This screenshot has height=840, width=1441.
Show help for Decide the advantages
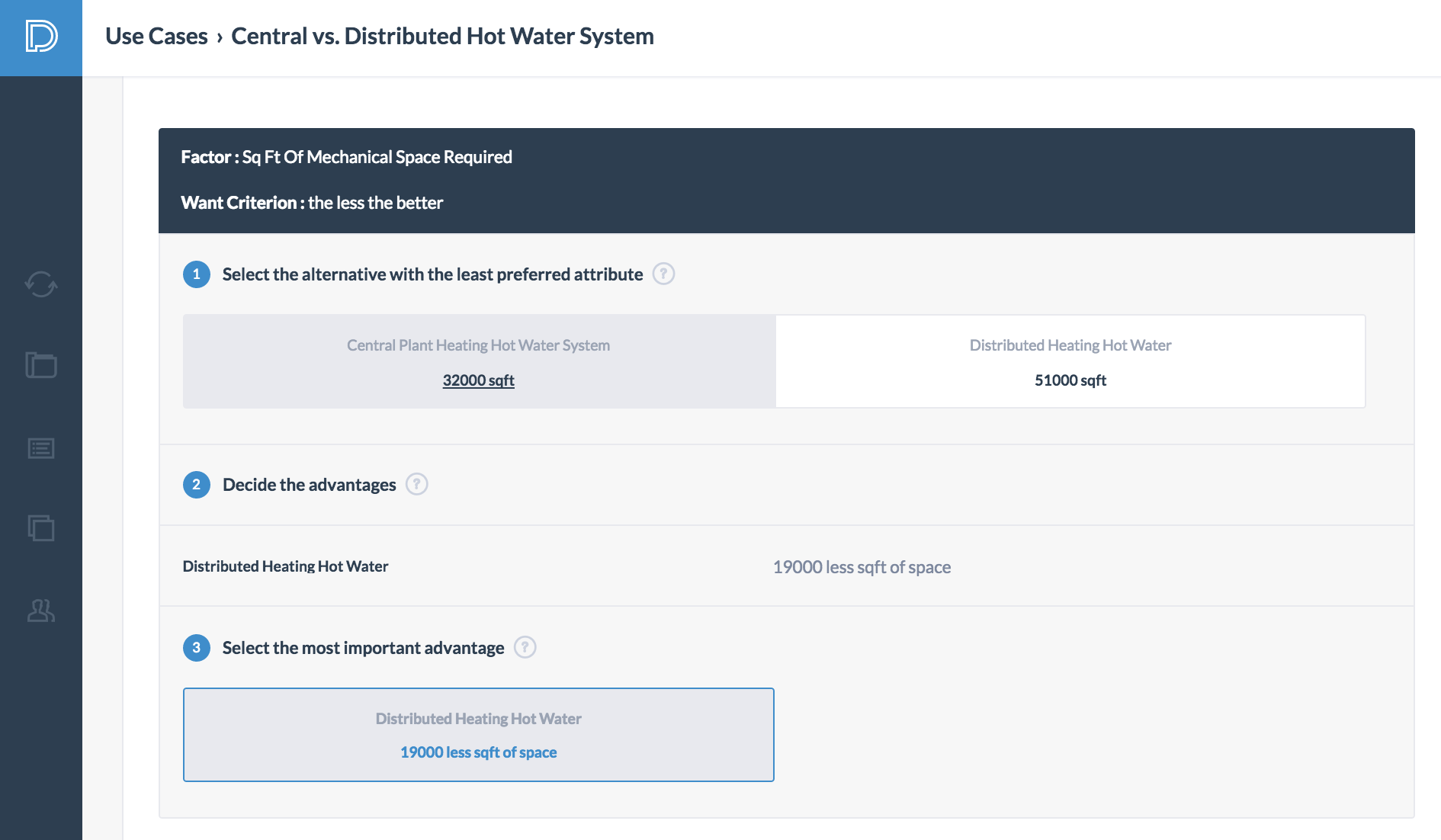coord(416,484)
